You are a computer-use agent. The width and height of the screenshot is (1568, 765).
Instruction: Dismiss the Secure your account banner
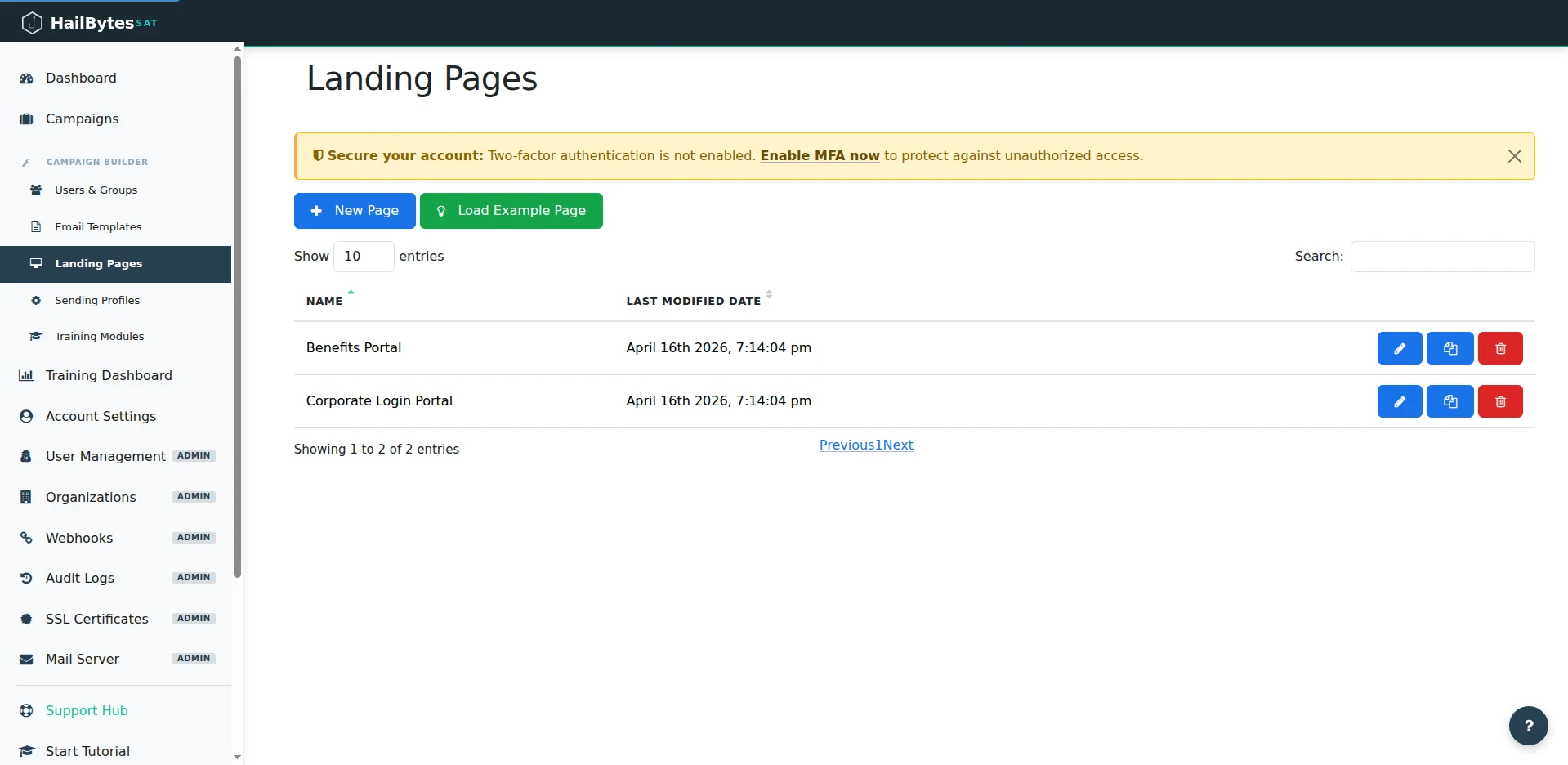pos(1514,155)
